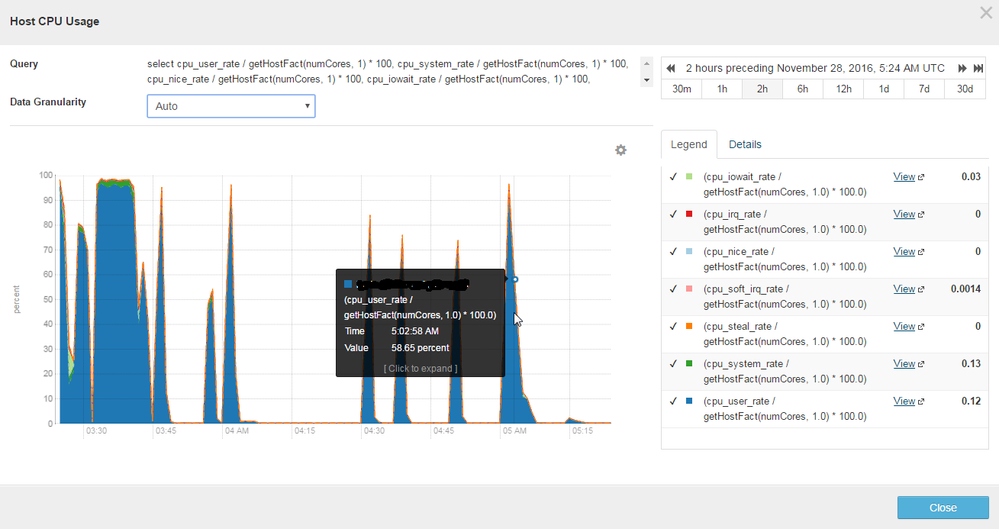
Task: Open View link for cpu_nice_rate
Action: 904,252
